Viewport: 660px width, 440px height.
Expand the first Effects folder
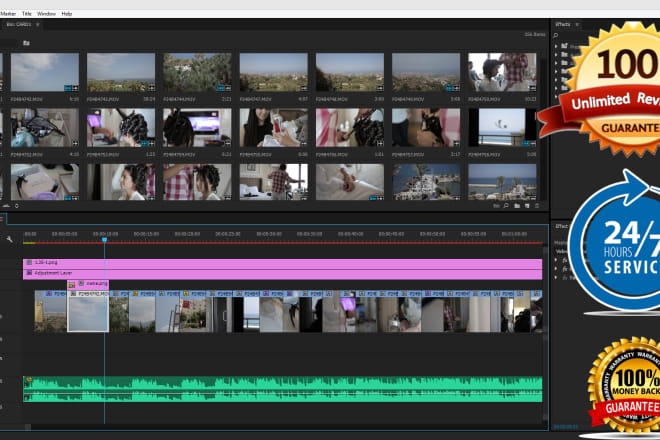tap(556, 46)
